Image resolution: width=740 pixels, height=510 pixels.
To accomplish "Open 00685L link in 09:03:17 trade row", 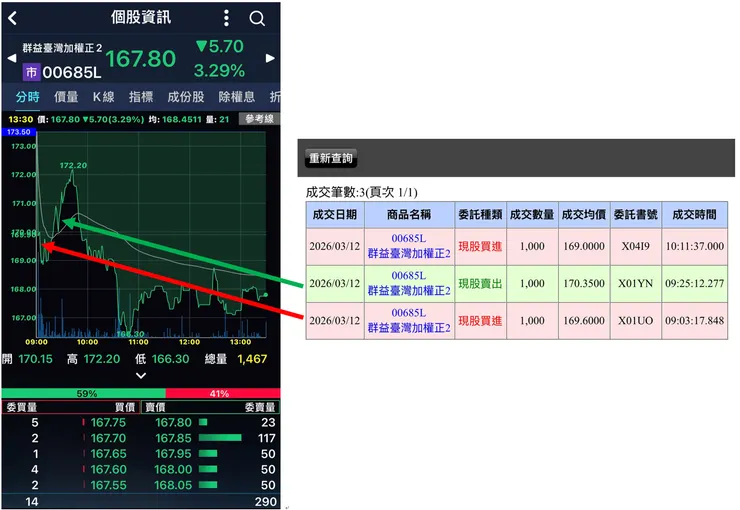I will (x=409, y=313).
